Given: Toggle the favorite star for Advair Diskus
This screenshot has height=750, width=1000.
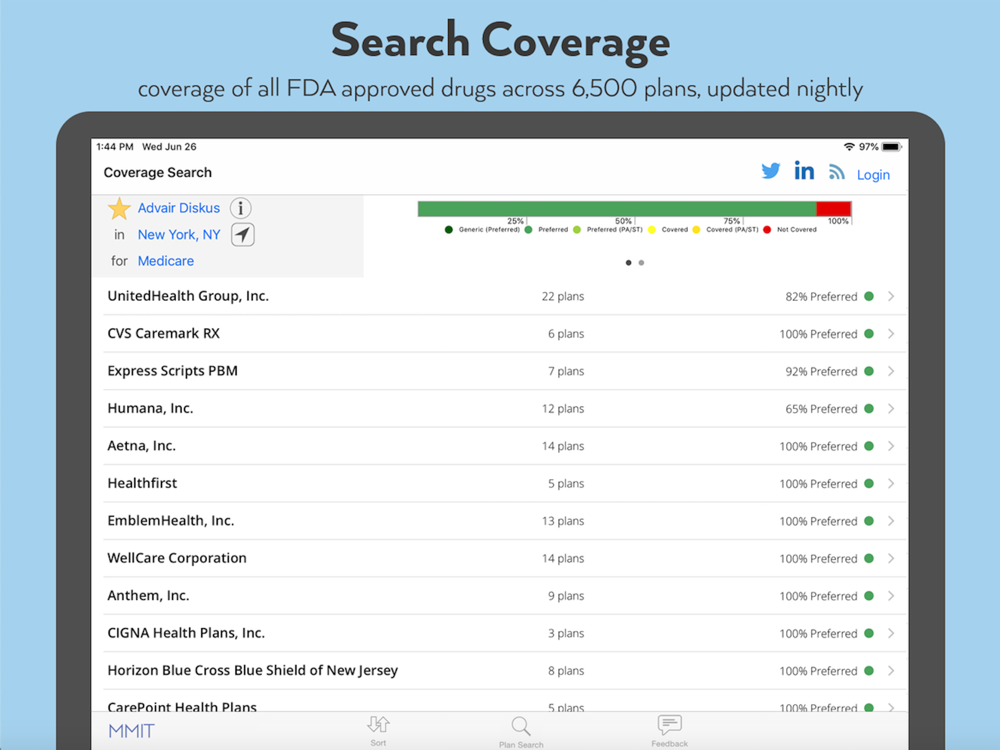Looking at the screenshot, I should 119,209.
